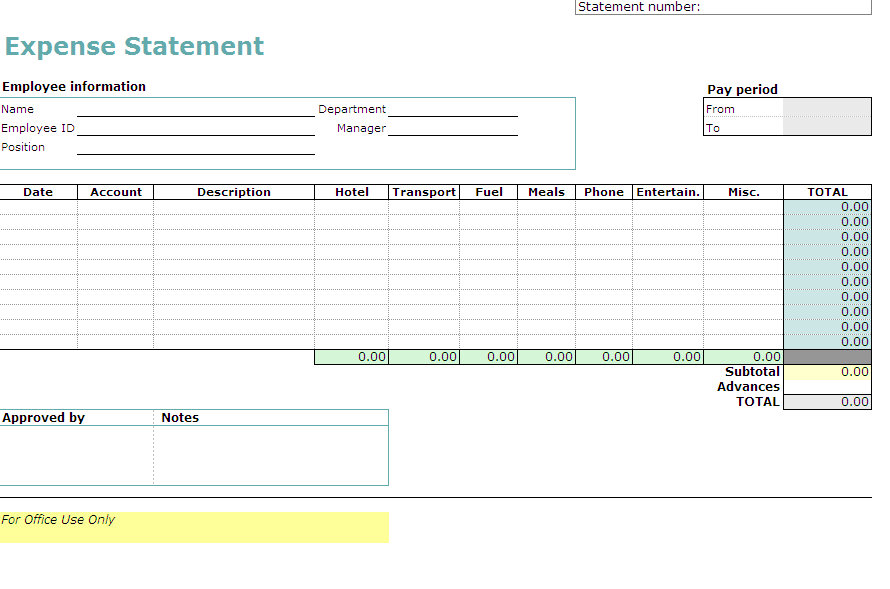Click the Name entry line

pos(196,110)
